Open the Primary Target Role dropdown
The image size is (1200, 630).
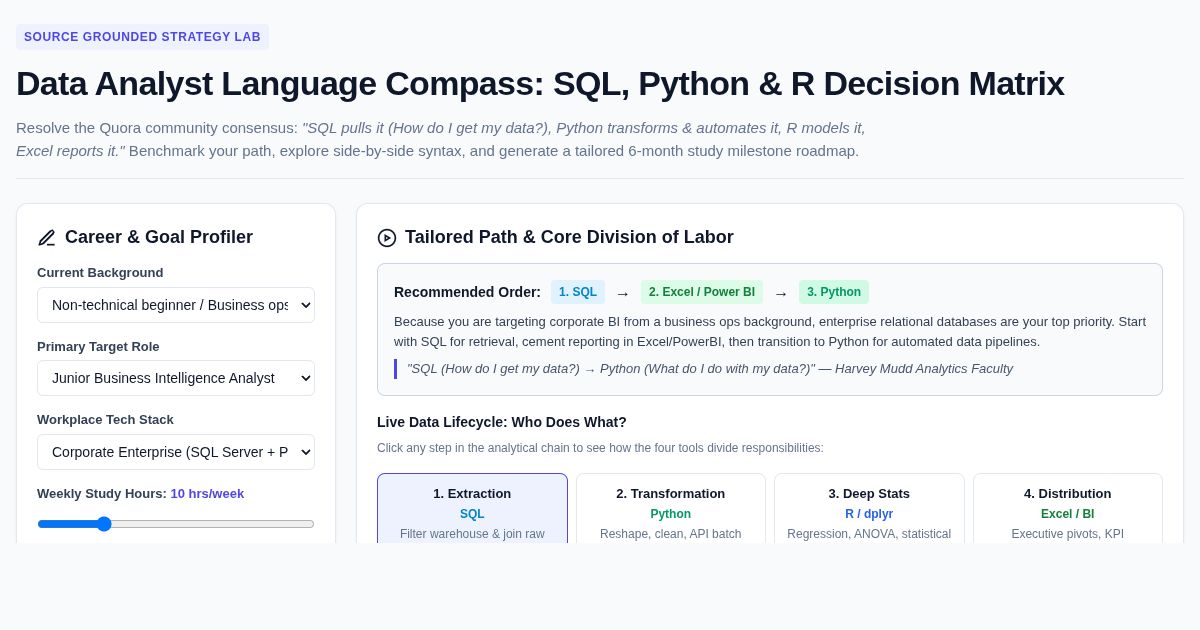tap(176, 378)
